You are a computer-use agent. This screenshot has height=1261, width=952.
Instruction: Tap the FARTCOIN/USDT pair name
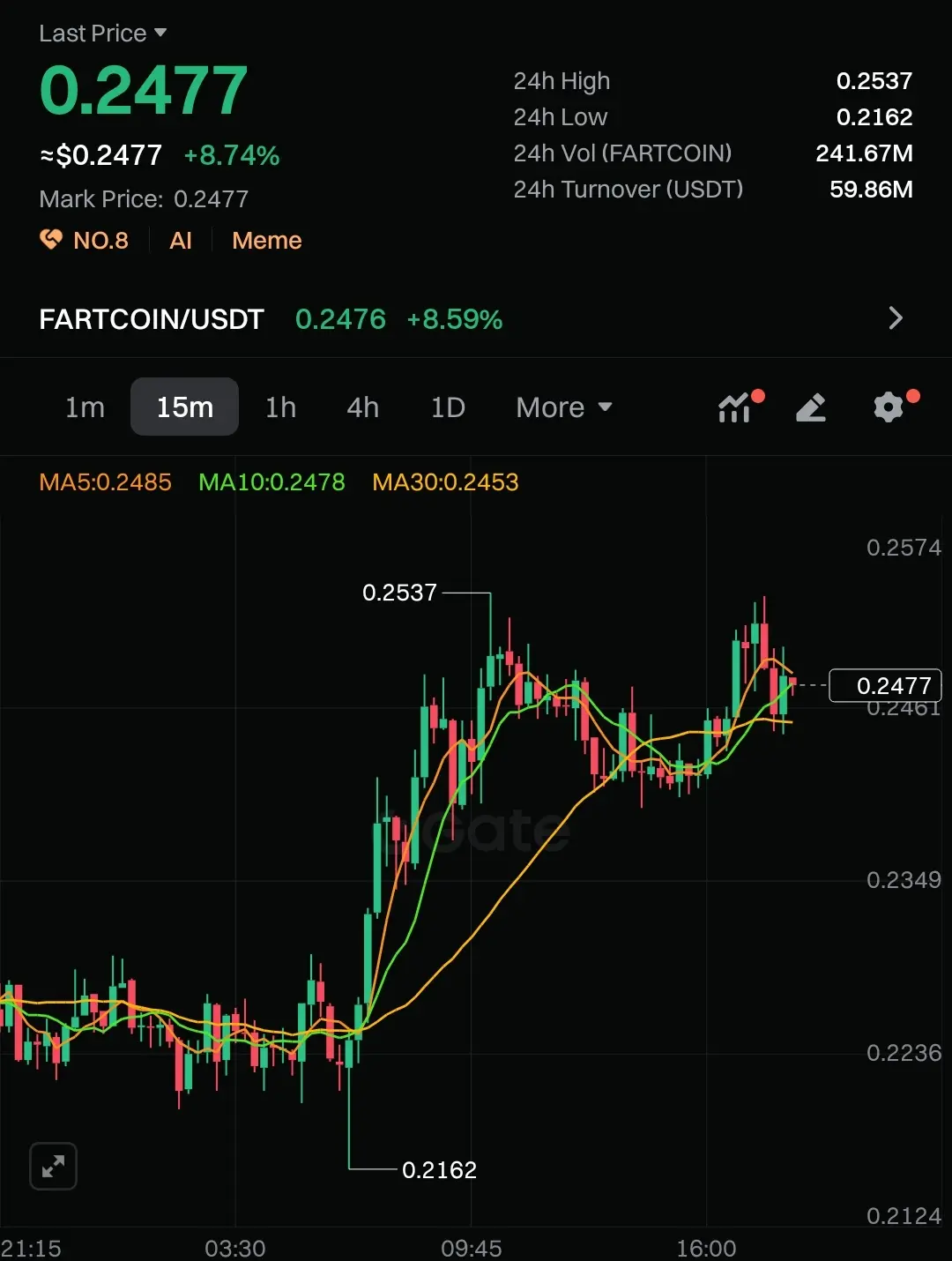pyautogui.click(x=152, y=319)
